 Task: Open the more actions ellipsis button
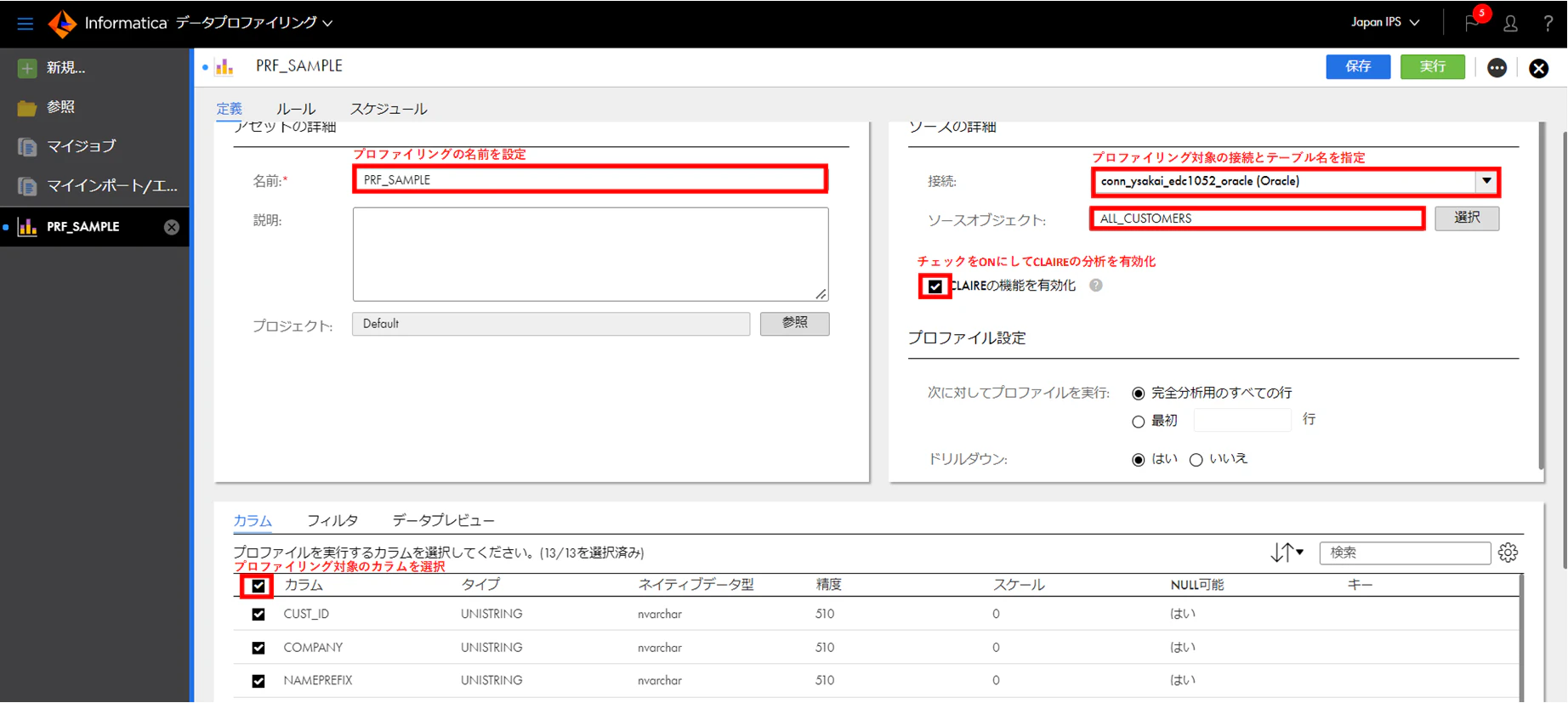click(x=1497, y=68)
